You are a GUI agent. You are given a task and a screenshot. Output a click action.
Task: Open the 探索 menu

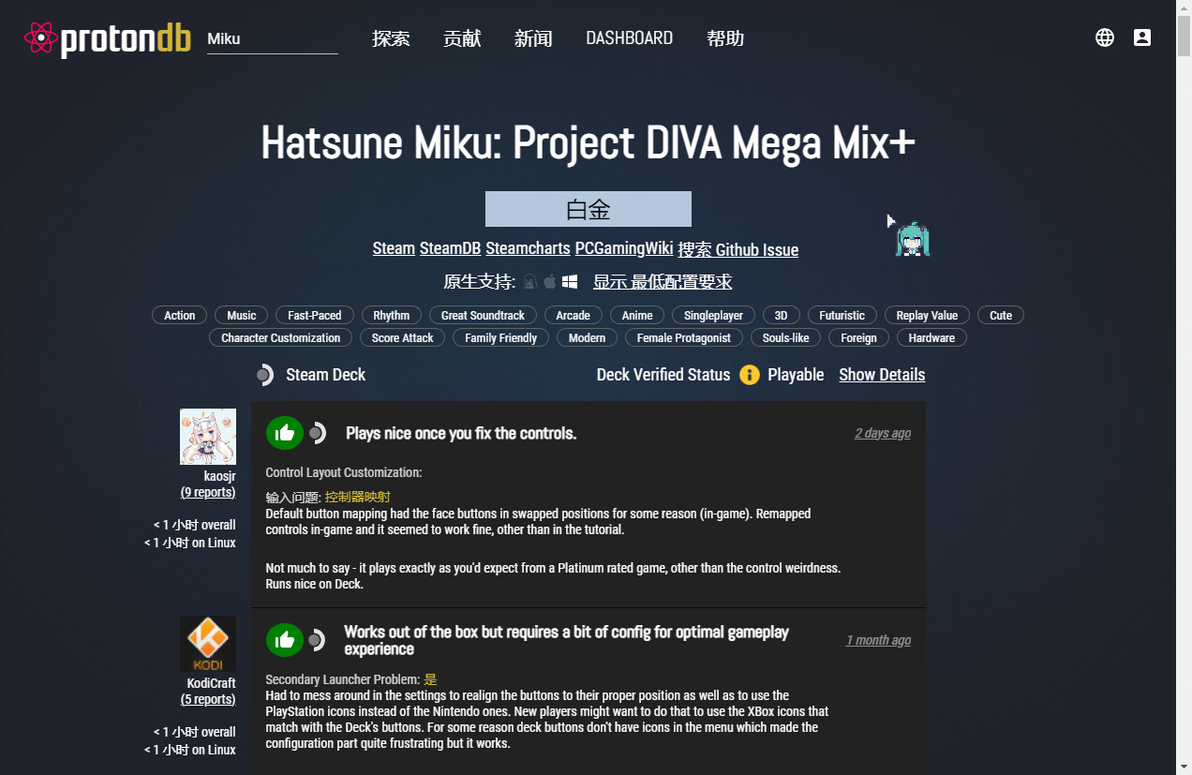point(391,38)
